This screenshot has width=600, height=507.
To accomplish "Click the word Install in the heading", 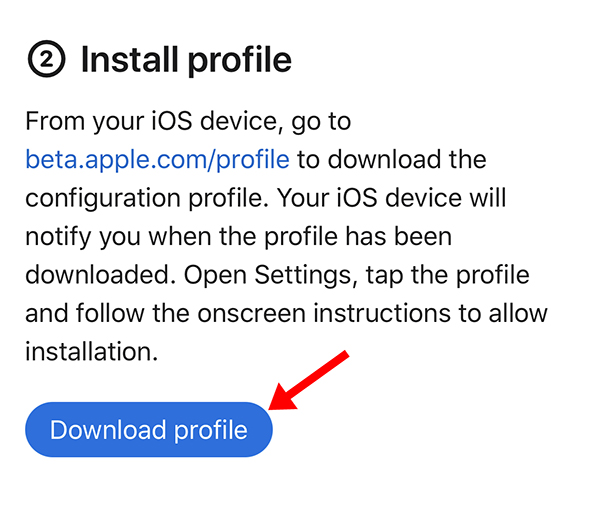I will 127,60.
